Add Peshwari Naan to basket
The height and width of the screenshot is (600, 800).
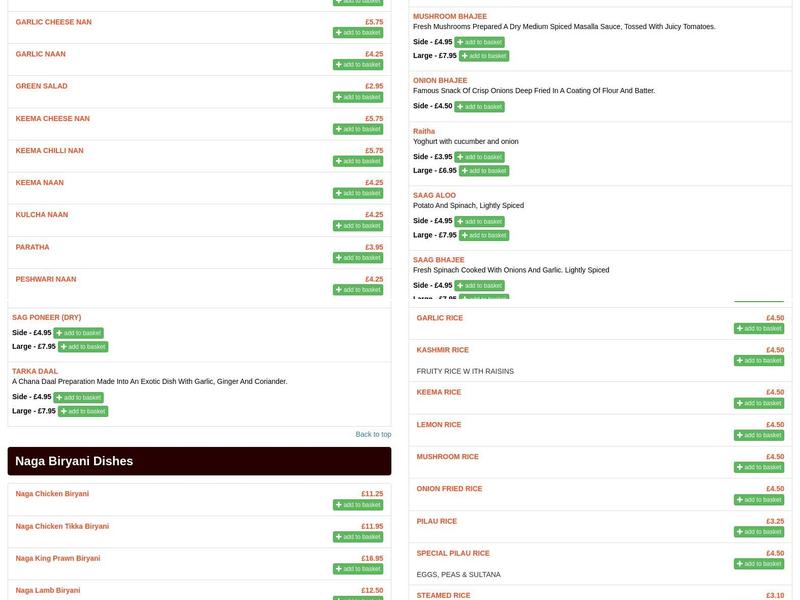(357, 290)
